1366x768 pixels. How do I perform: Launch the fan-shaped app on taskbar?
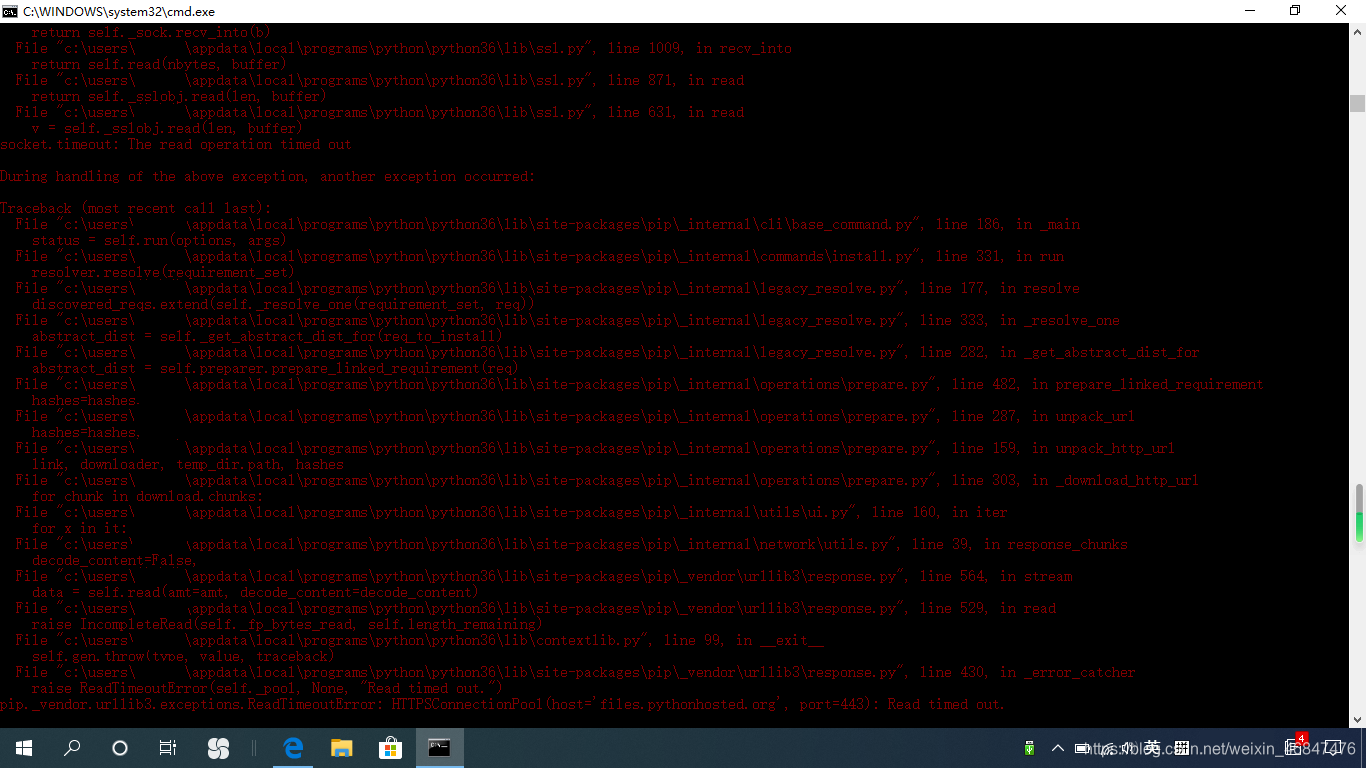[218, 748]
